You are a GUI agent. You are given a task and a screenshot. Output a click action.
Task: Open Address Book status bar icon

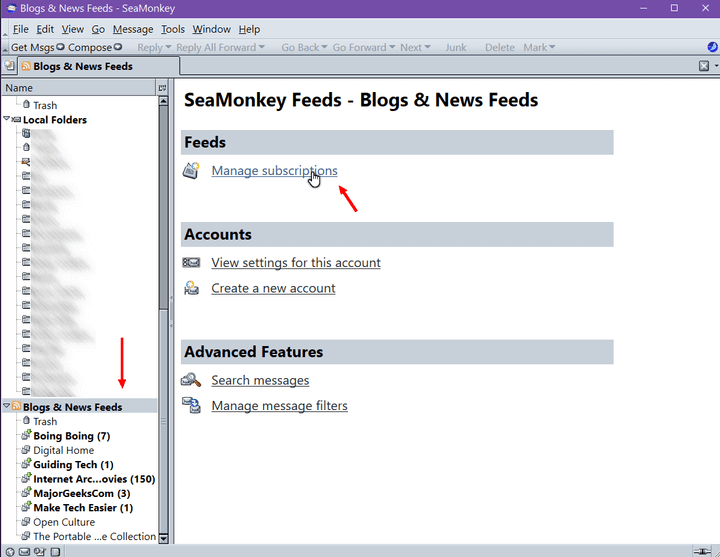click(55, 551)
